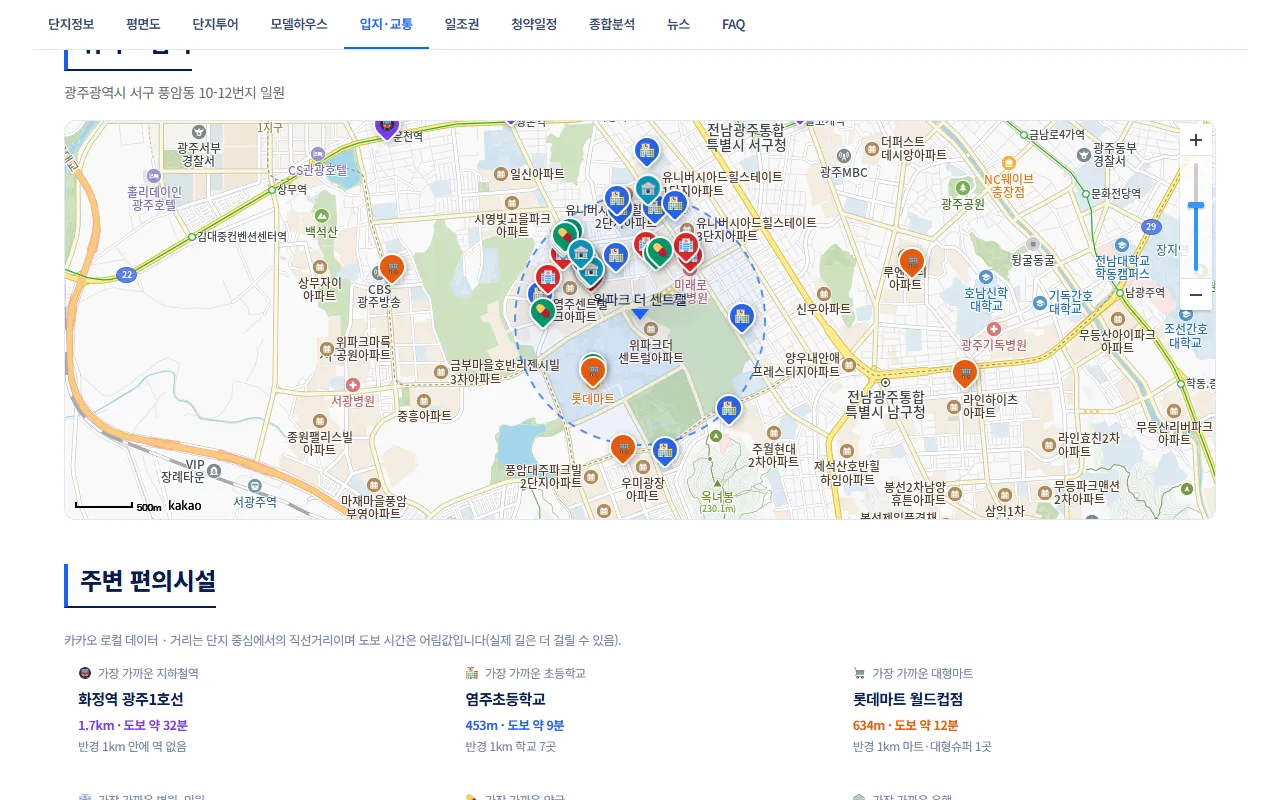Image resolution: width=1280 pixels, height=800 pixels.
Task: Switch to the 평면도 tab
Action: [144, 24]
